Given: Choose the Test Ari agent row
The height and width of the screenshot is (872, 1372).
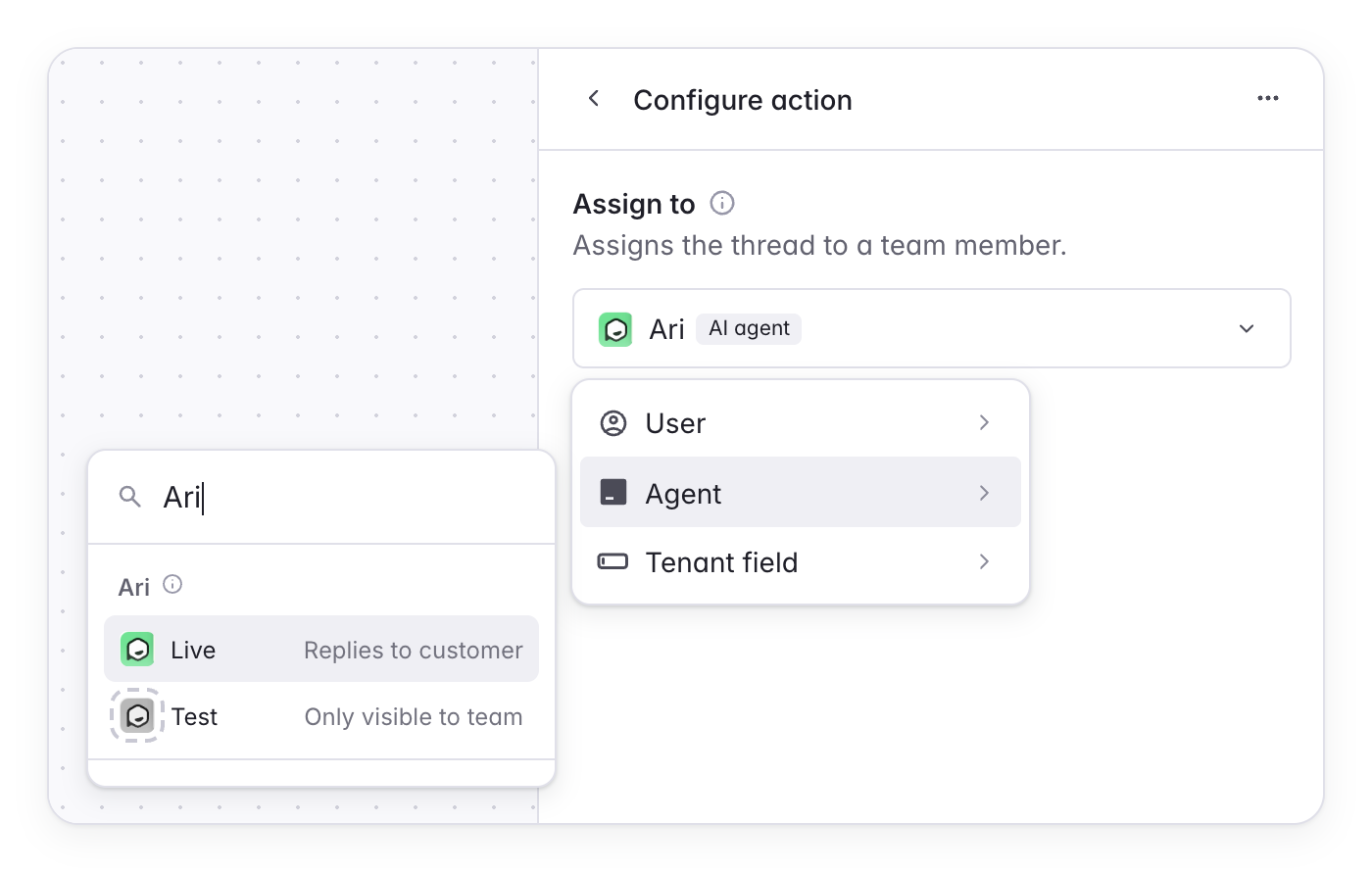Looking at the screenshot, I should [x=321, y=716].
